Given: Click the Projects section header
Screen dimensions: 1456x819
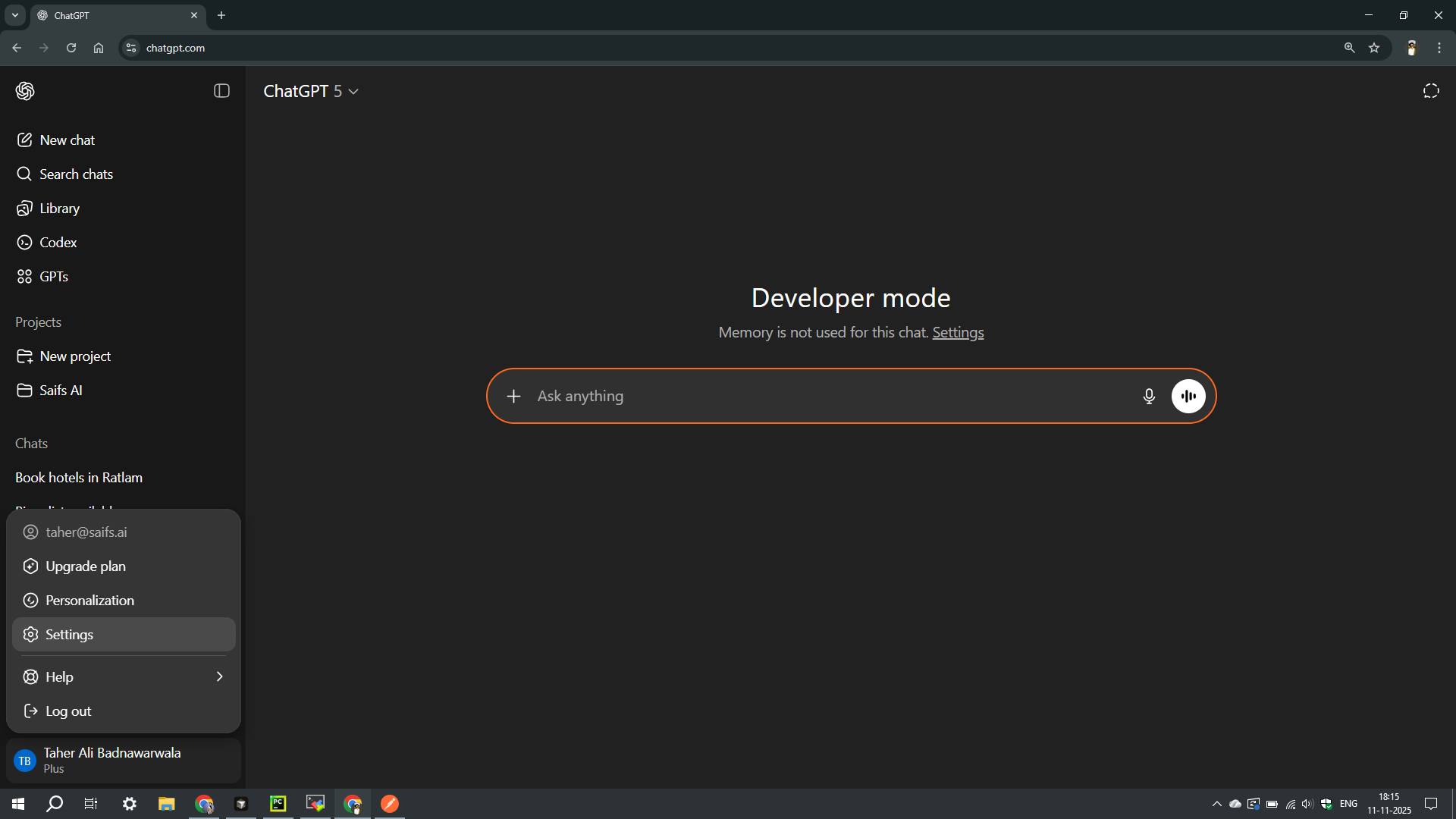Looking at the screenshot, I should [x=38, y=322].
